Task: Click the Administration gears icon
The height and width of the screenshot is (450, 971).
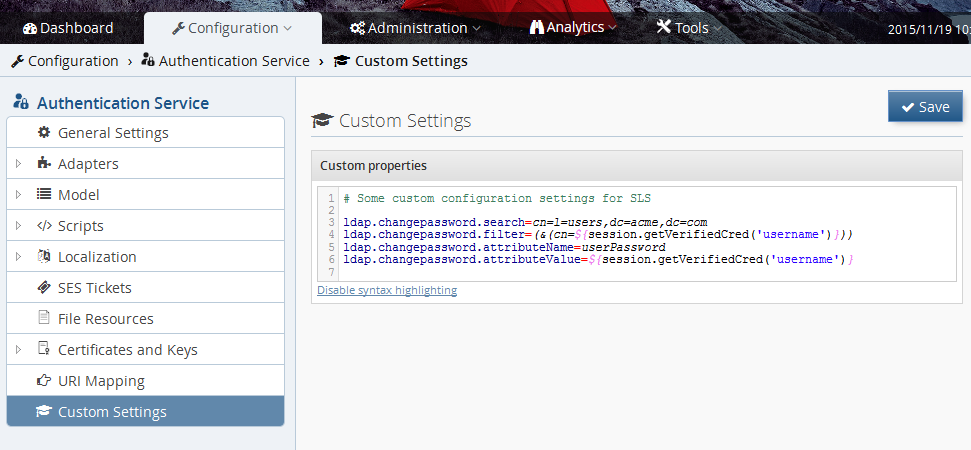Action: pos(357,28)
